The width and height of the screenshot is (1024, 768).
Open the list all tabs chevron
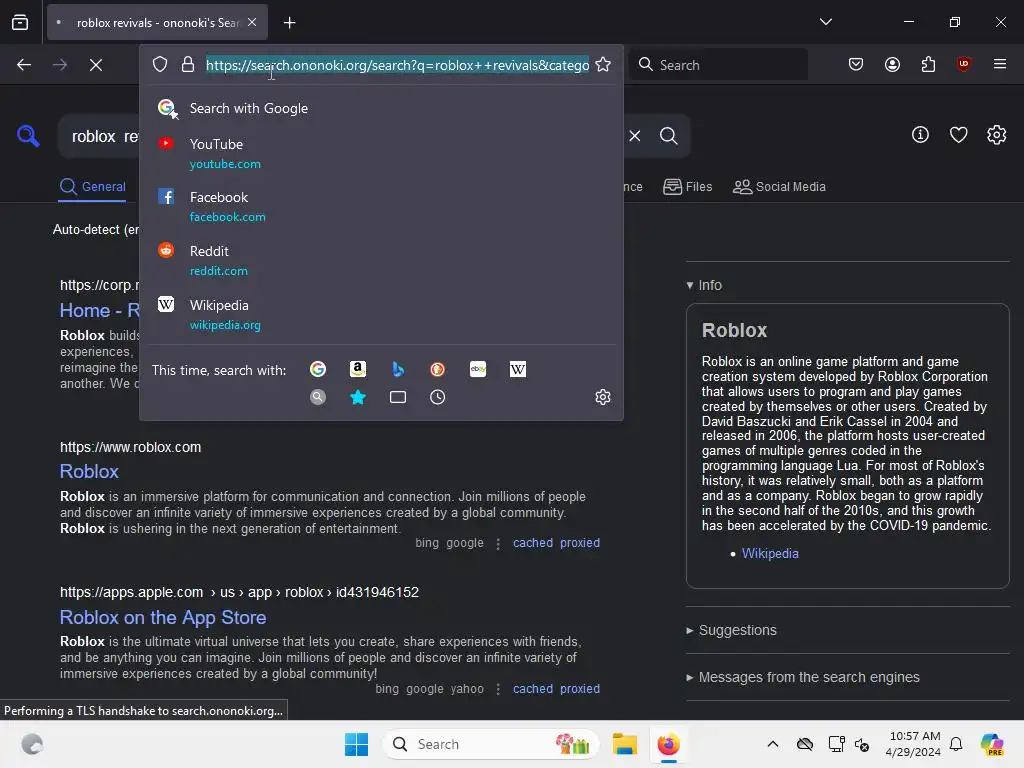[x=825, y=22]
